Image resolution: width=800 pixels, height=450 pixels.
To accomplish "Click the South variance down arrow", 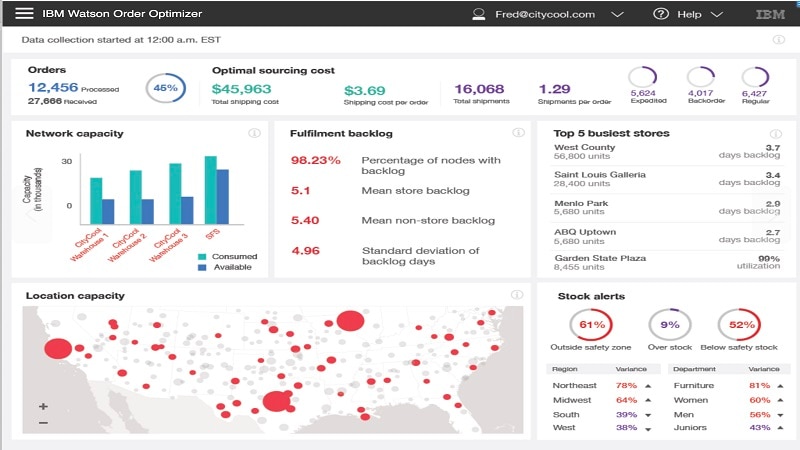I will click(x=648, y=415).
